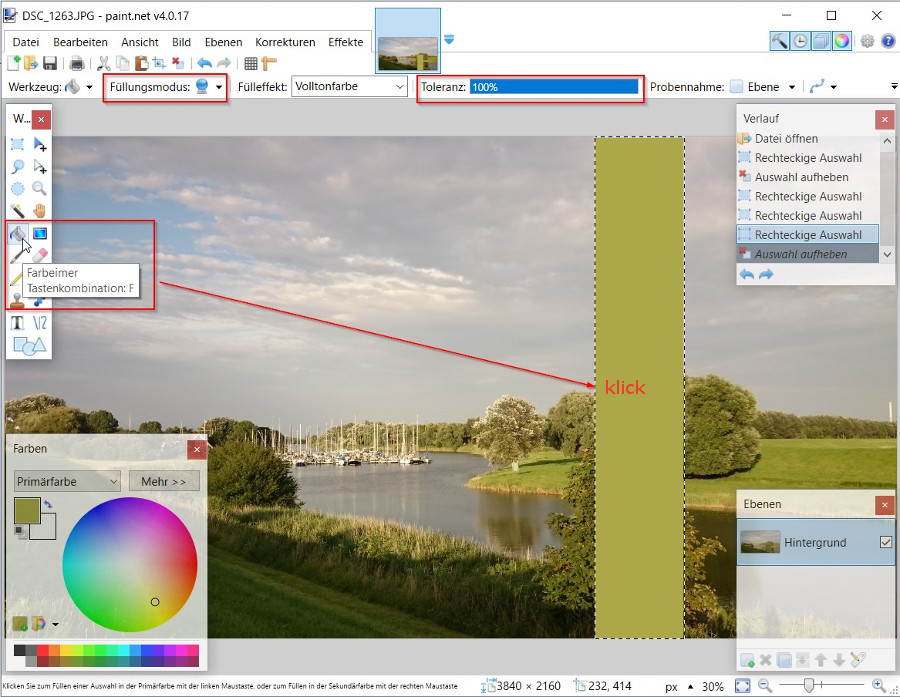This screenshot has height=697, width=900.
Task: Open the Korrekturen menu
Action: [x=285, y=42]
